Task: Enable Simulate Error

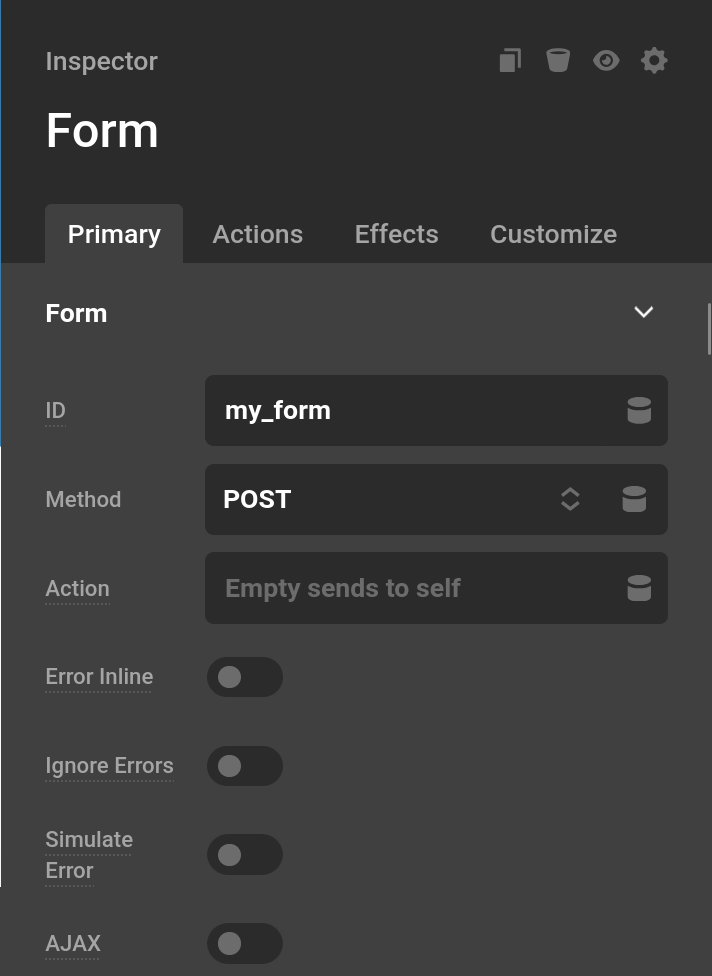Action: (245, 855)
